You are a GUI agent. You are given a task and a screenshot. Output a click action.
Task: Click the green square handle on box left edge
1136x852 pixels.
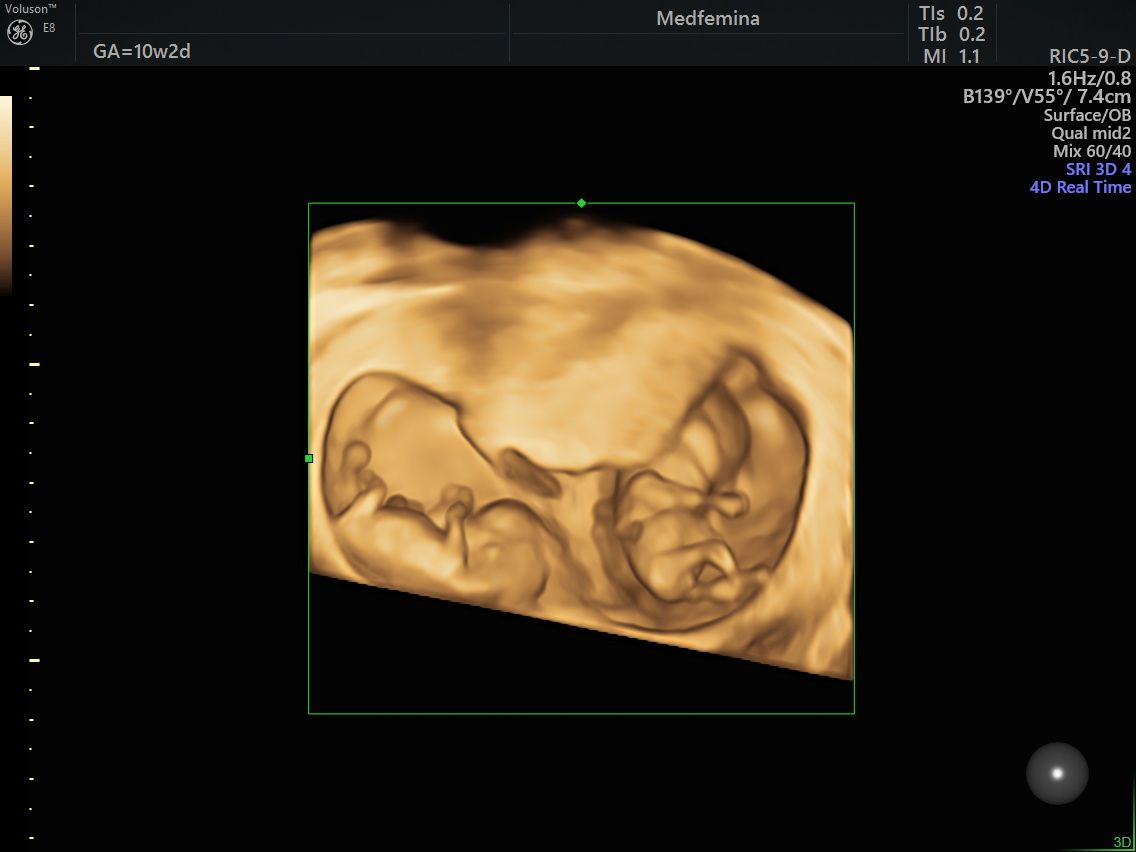click(x=309, y=458)
